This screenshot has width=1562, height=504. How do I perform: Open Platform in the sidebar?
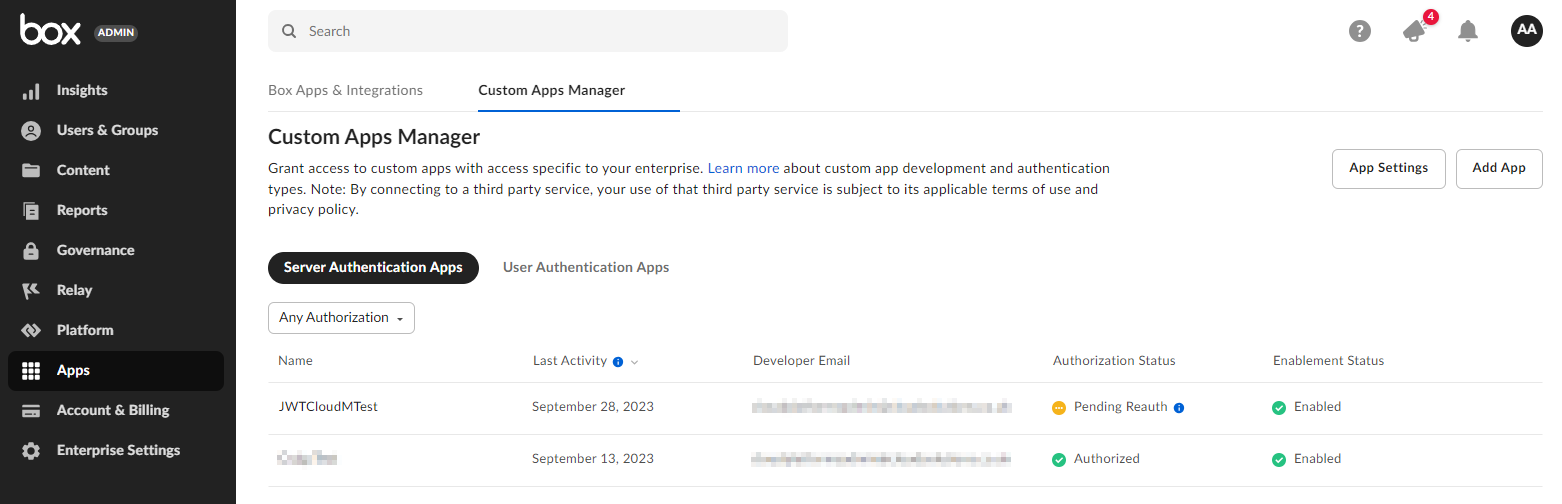85,330
